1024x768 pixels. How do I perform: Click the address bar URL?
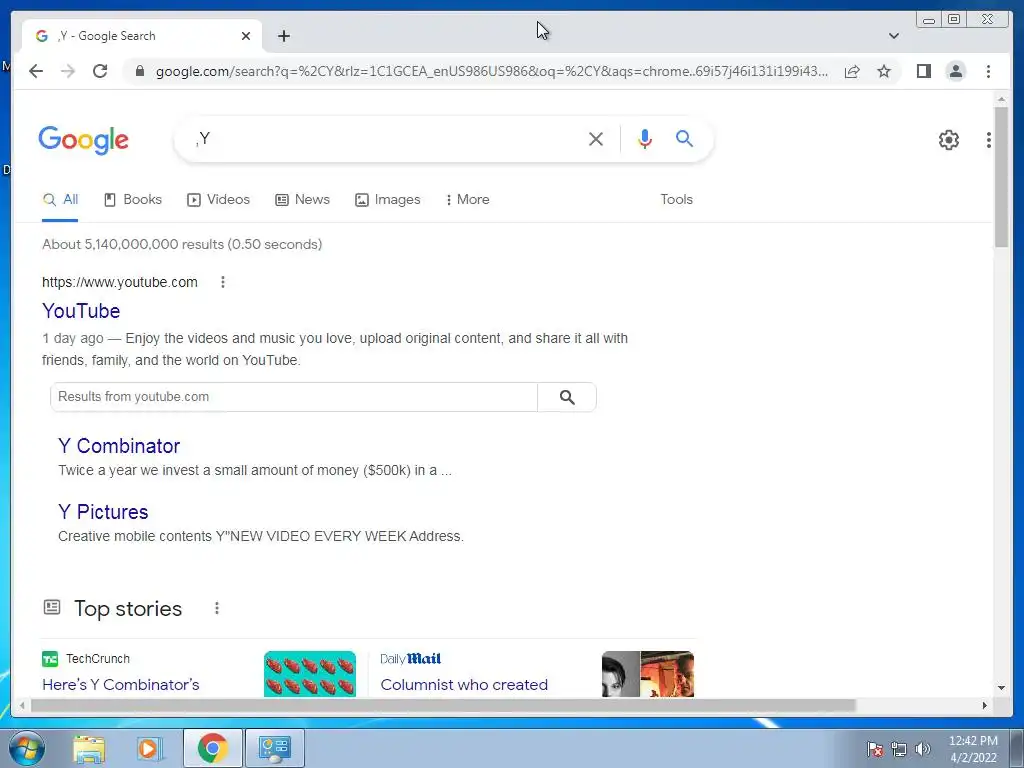click(x=492, y=71)
